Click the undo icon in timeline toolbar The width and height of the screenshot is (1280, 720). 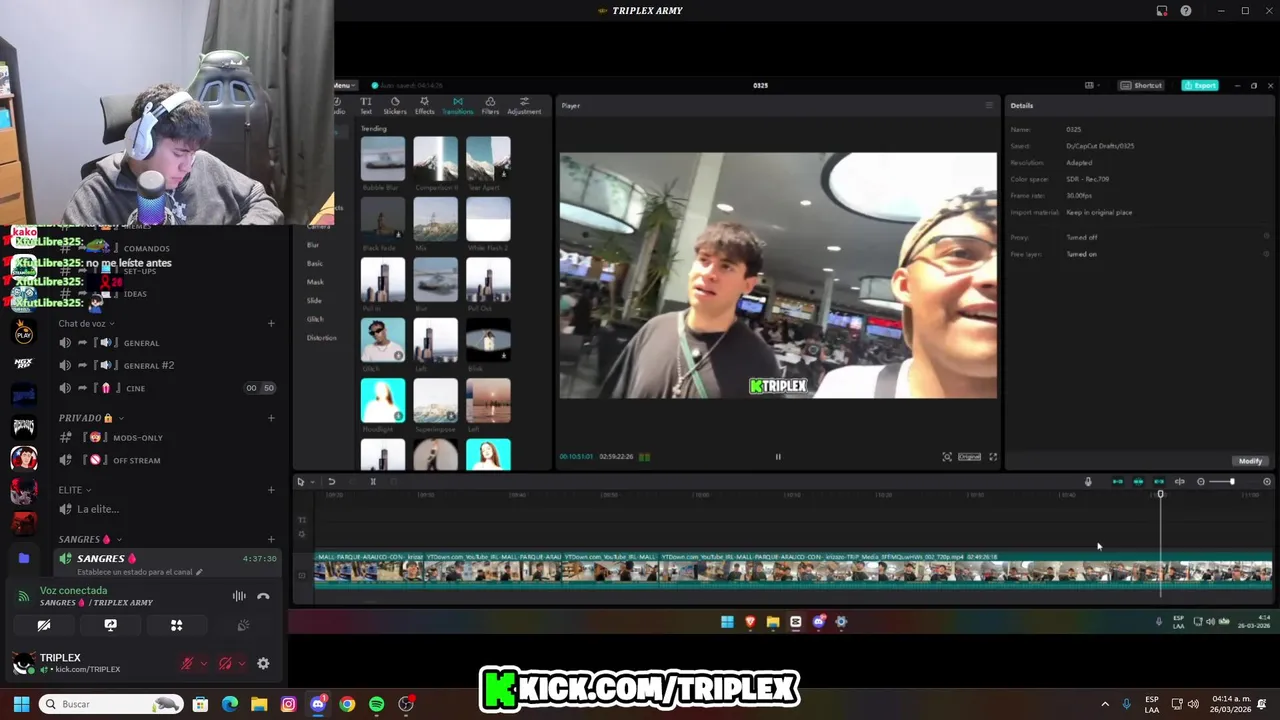click(x=331, y=482)
